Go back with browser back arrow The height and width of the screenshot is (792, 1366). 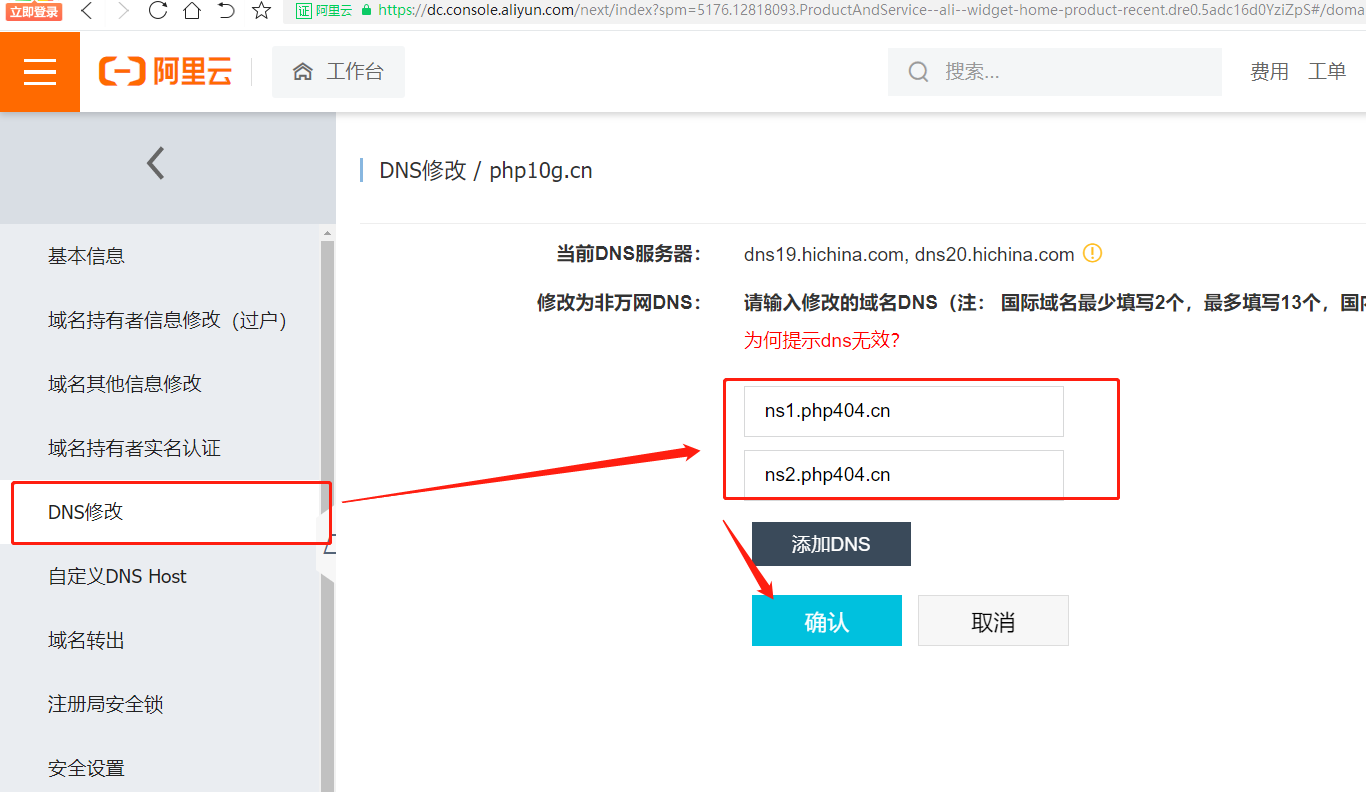(87, 11)
